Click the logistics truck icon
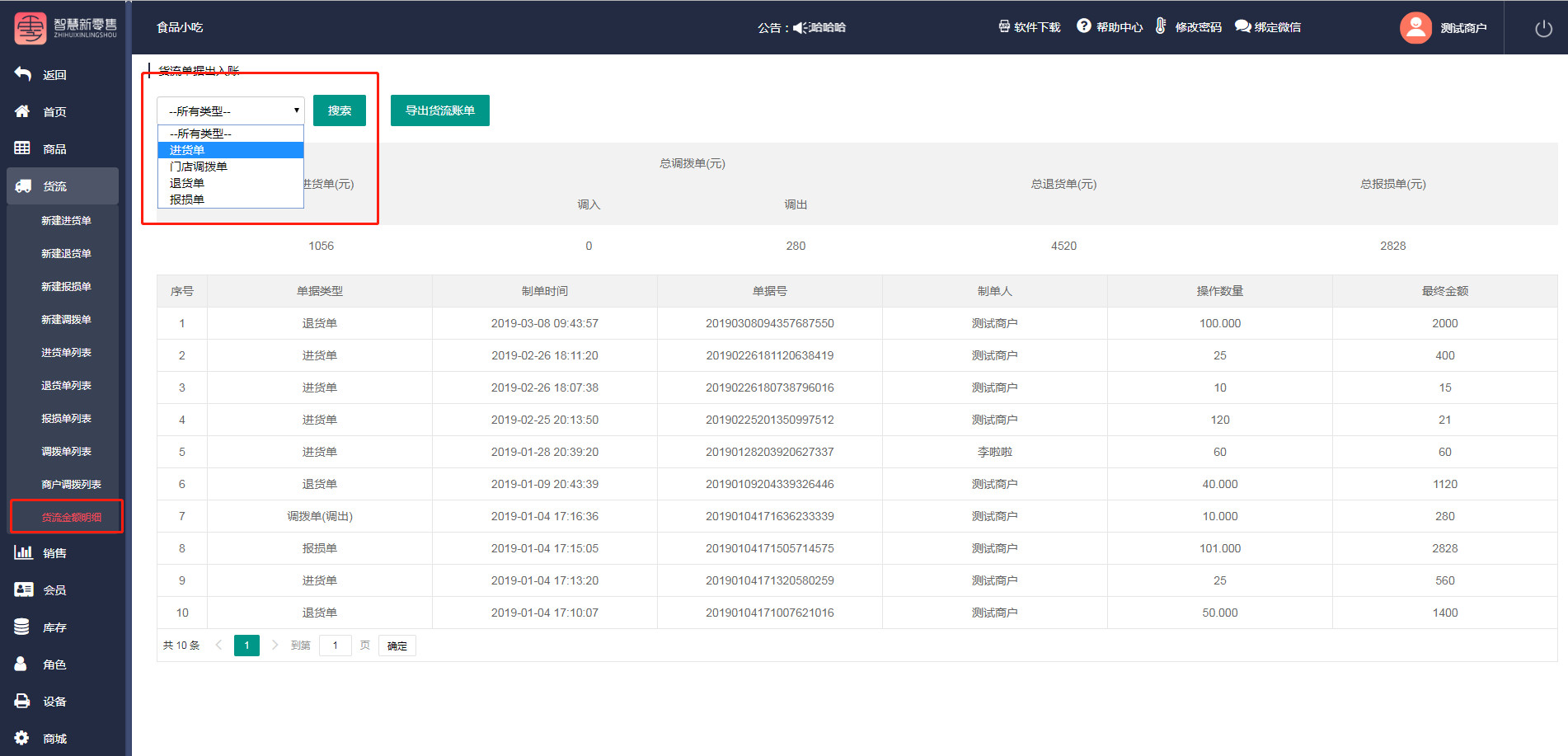Viewport: 1568px width, 756px height. [x=23, y=186]
